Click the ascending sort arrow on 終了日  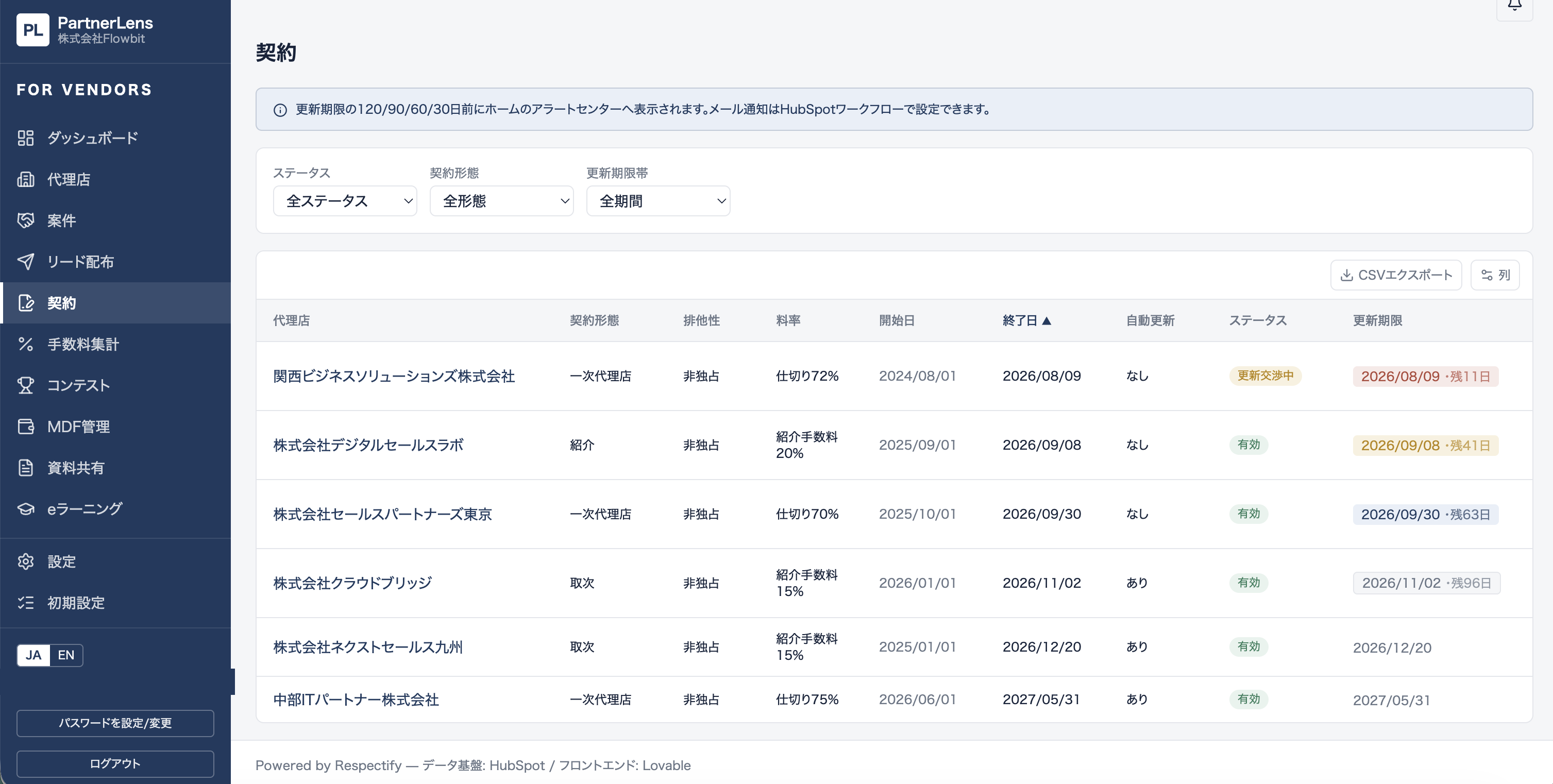(x=1046, y=320)
